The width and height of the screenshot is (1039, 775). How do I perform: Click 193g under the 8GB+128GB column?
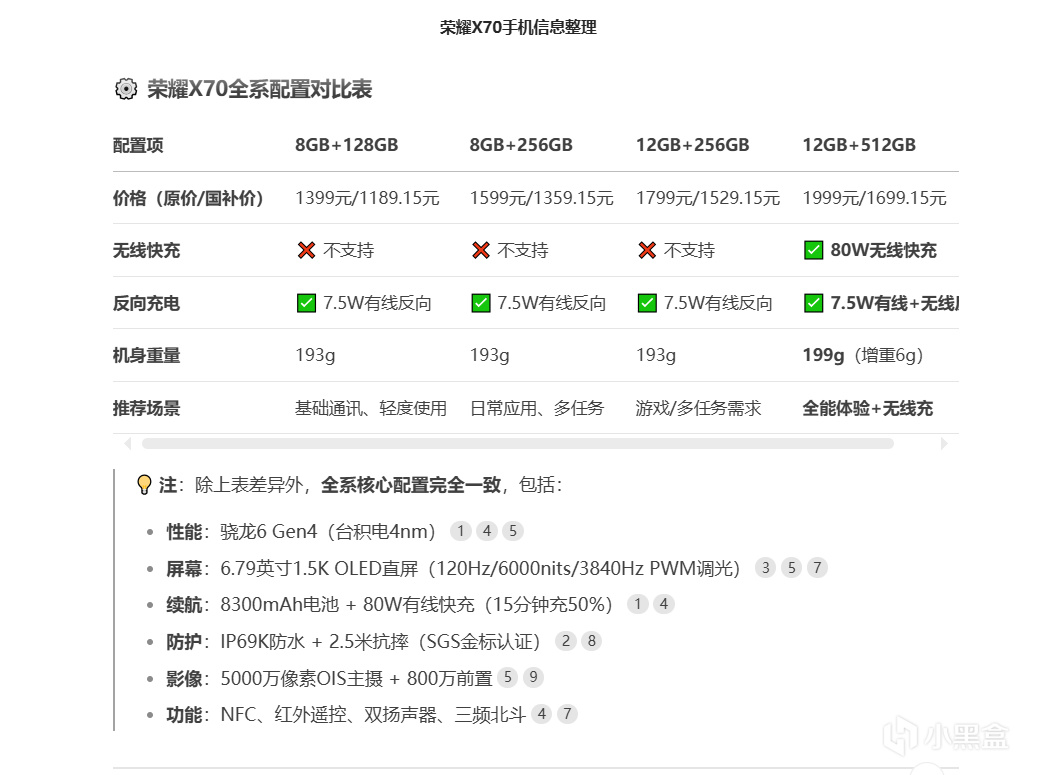tap(315, 356)
